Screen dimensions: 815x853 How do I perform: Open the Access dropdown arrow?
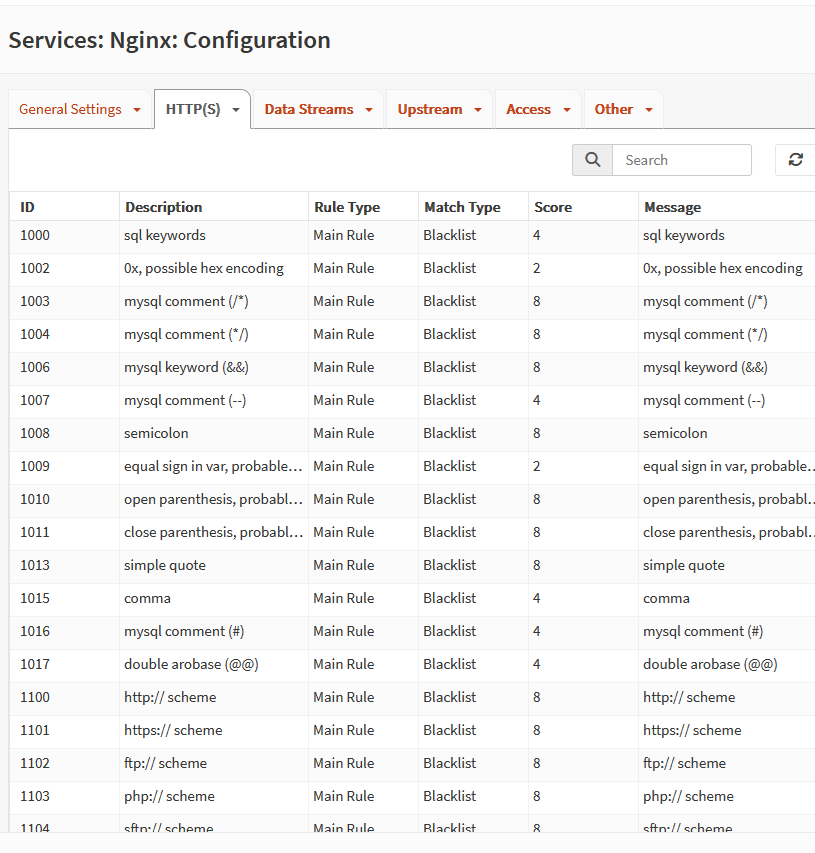point(567,109)
